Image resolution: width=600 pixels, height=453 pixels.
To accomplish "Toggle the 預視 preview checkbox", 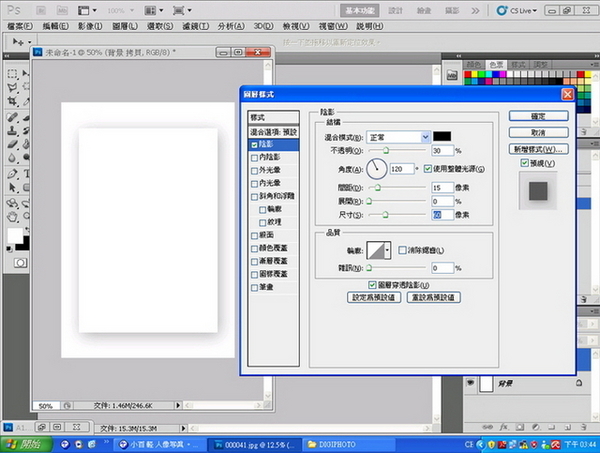I will pos(525,163).
